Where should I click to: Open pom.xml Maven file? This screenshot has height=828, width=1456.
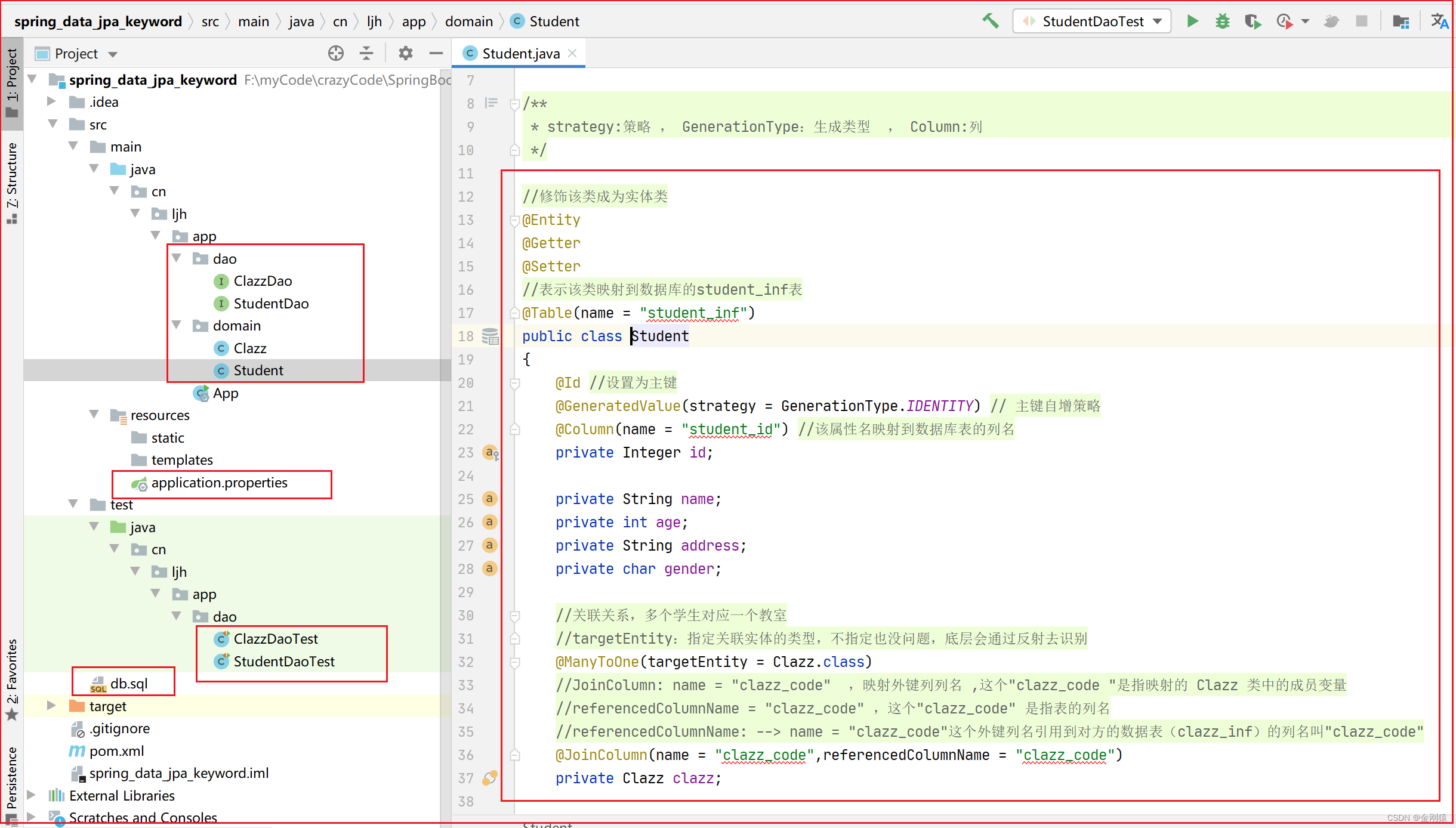click(x=117, y=751)
